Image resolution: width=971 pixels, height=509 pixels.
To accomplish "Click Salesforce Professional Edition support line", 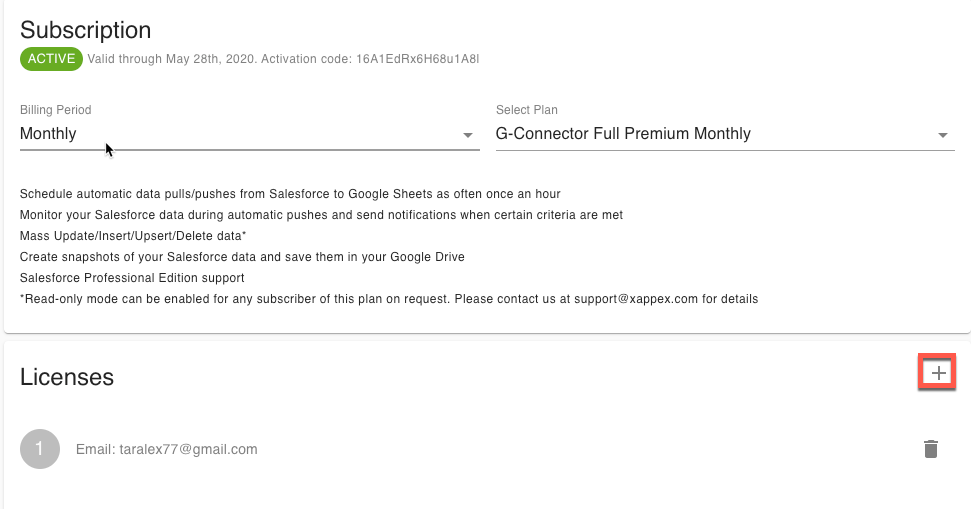I will (132, 278).
